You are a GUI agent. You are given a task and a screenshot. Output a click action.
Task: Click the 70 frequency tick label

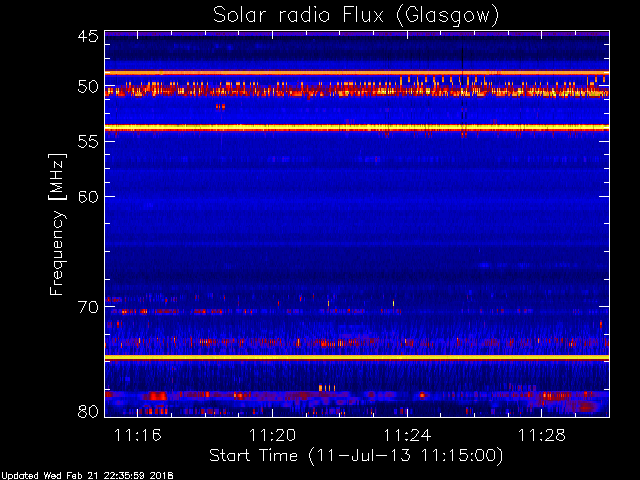pos(88,307)
